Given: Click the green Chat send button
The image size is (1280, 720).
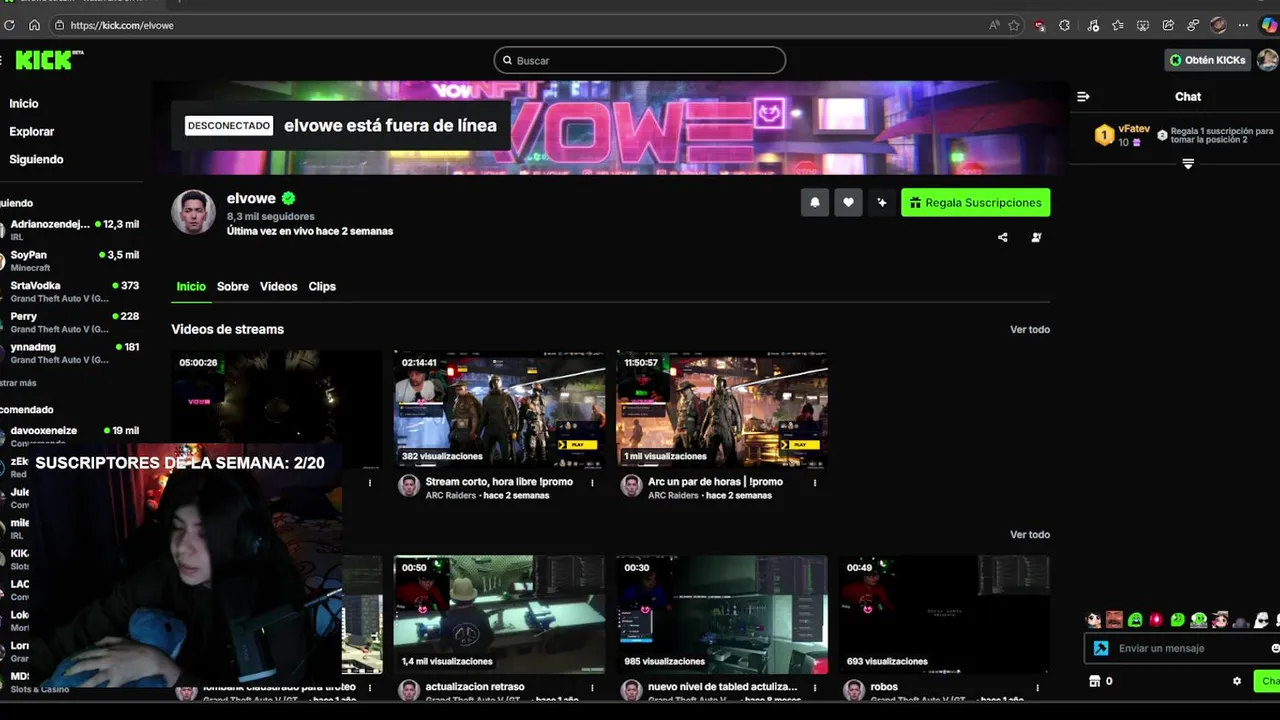Looking at the screenshot, I should click(x=1268, y=681).
